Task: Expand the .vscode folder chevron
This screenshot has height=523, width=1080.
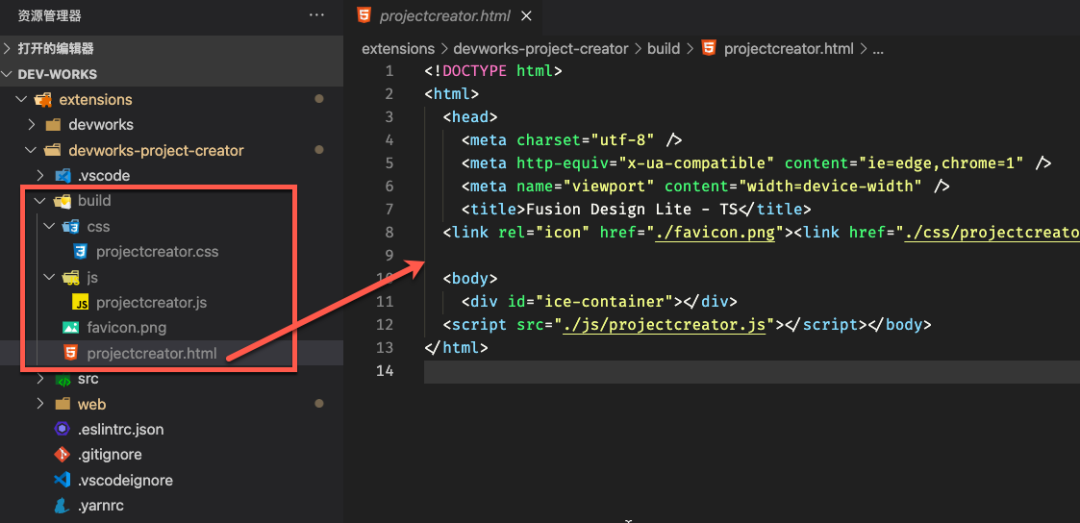Action: [x=41, y=176]
